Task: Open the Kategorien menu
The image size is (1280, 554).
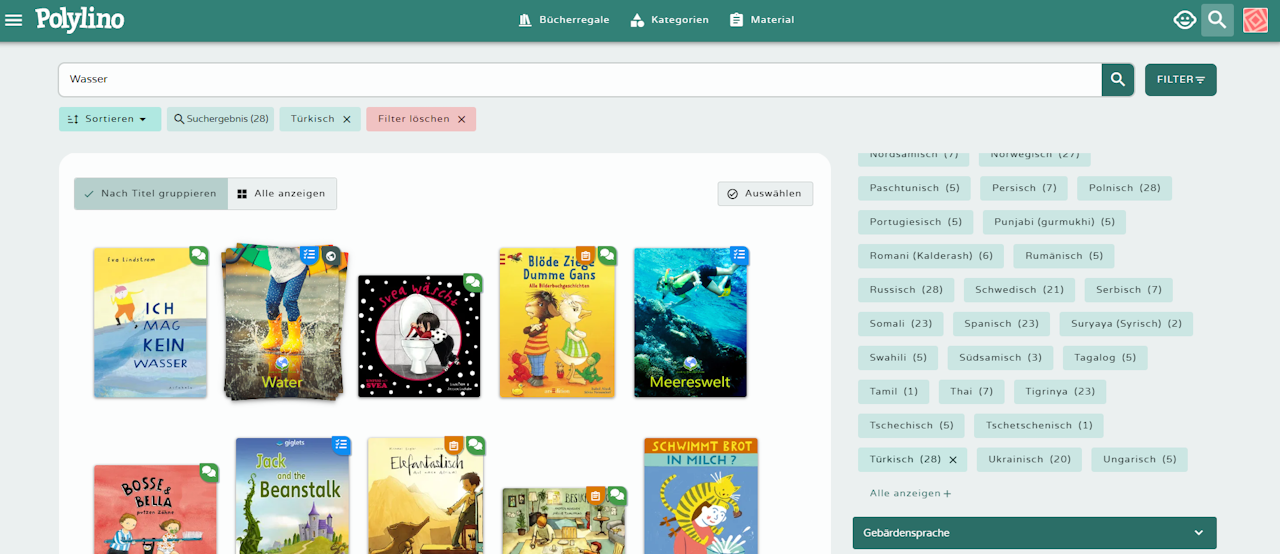Action: point(669,20)
